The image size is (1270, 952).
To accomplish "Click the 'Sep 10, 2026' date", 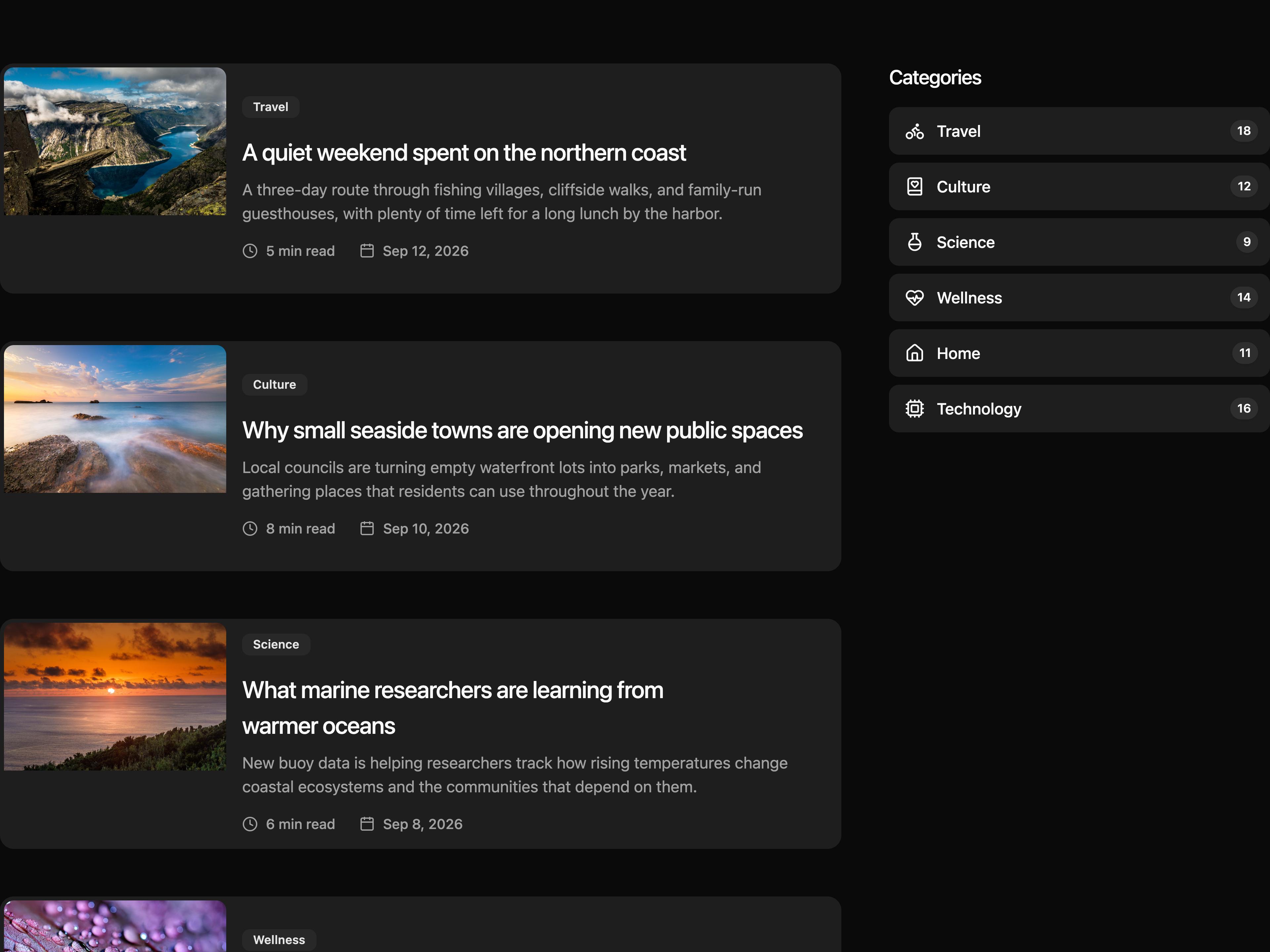I will [426, 529].
